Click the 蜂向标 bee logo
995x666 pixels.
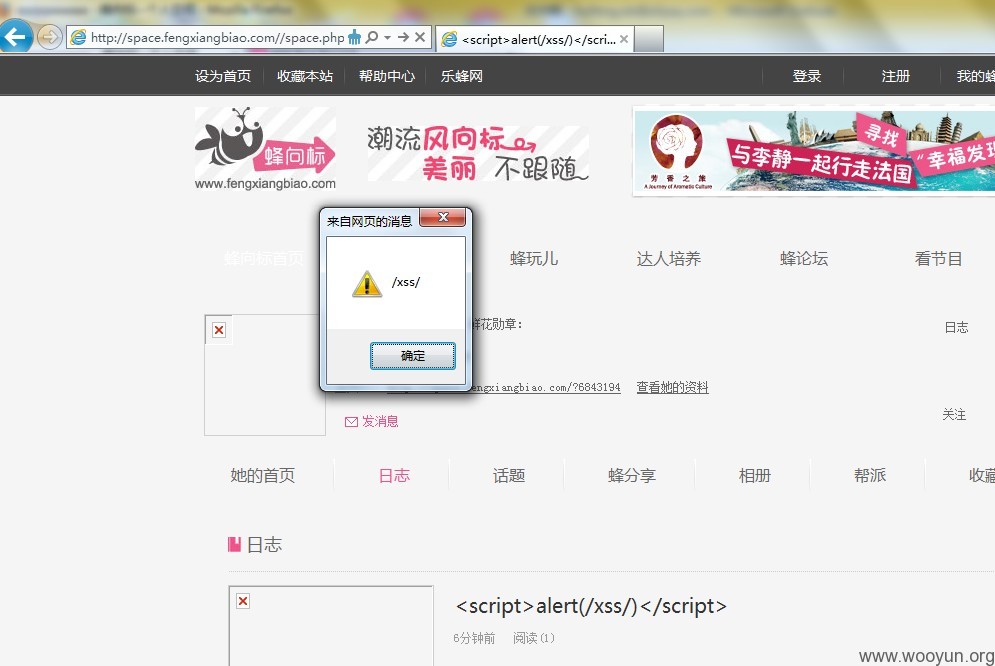(265, 142)
